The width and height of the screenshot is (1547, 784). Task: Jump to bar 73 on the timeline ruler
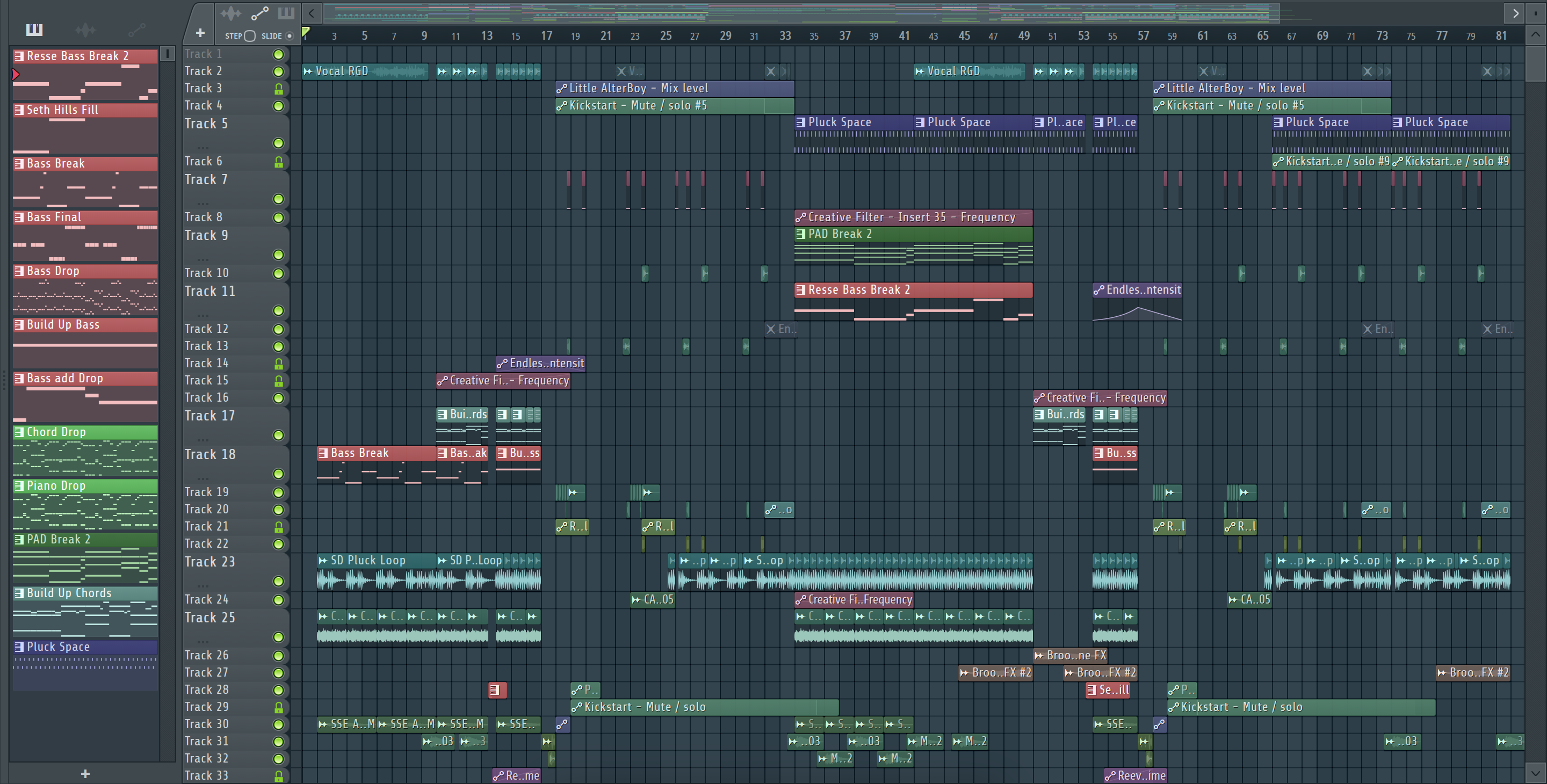coord(1382,36)
